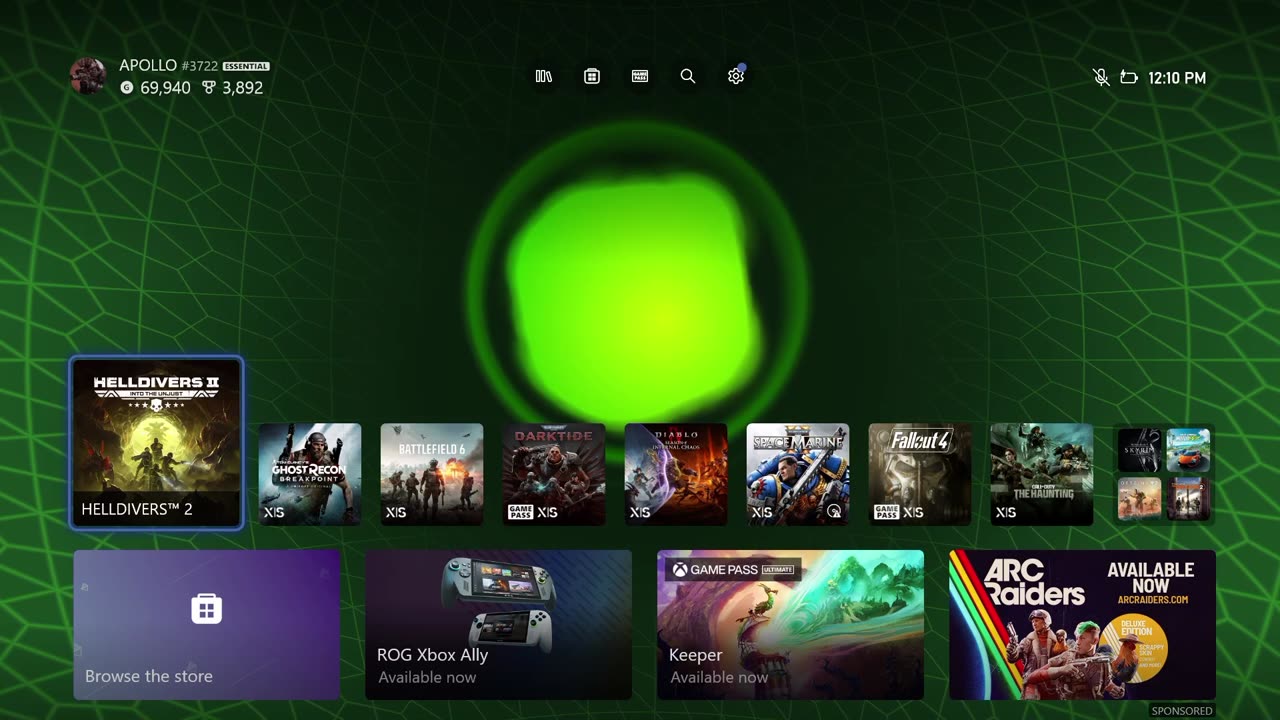Select the Gamerscore 69,940 indicator
Screen dimensions: 1280x720
click(155, 88)
